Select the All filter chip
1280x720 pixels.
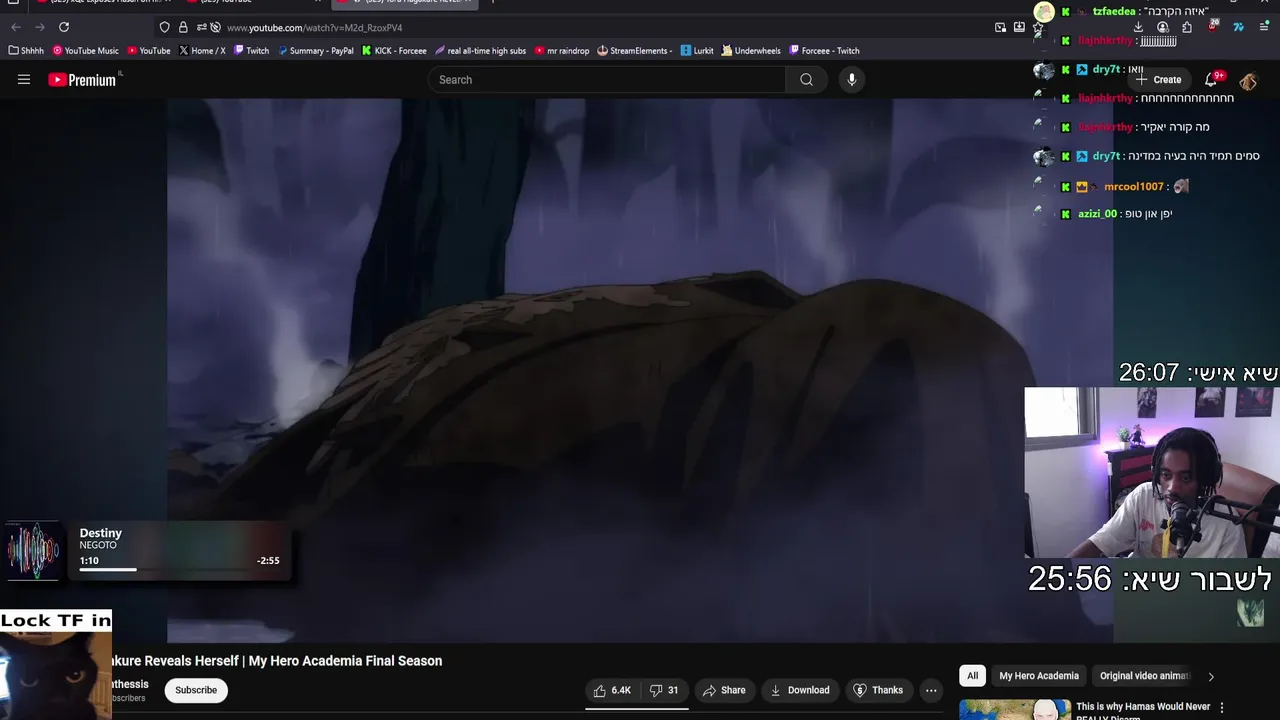pyautogui.click(x=972, y=676)
